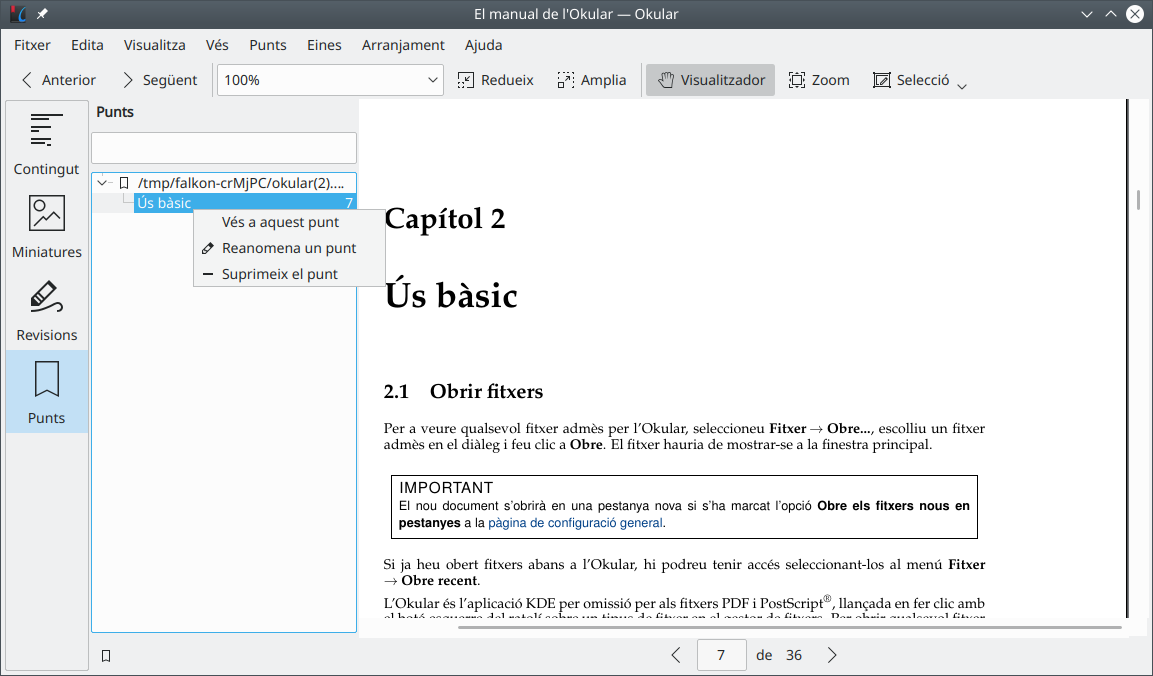
Task: Click the Següent toolbar button
Action: click(x=159, y=80)
